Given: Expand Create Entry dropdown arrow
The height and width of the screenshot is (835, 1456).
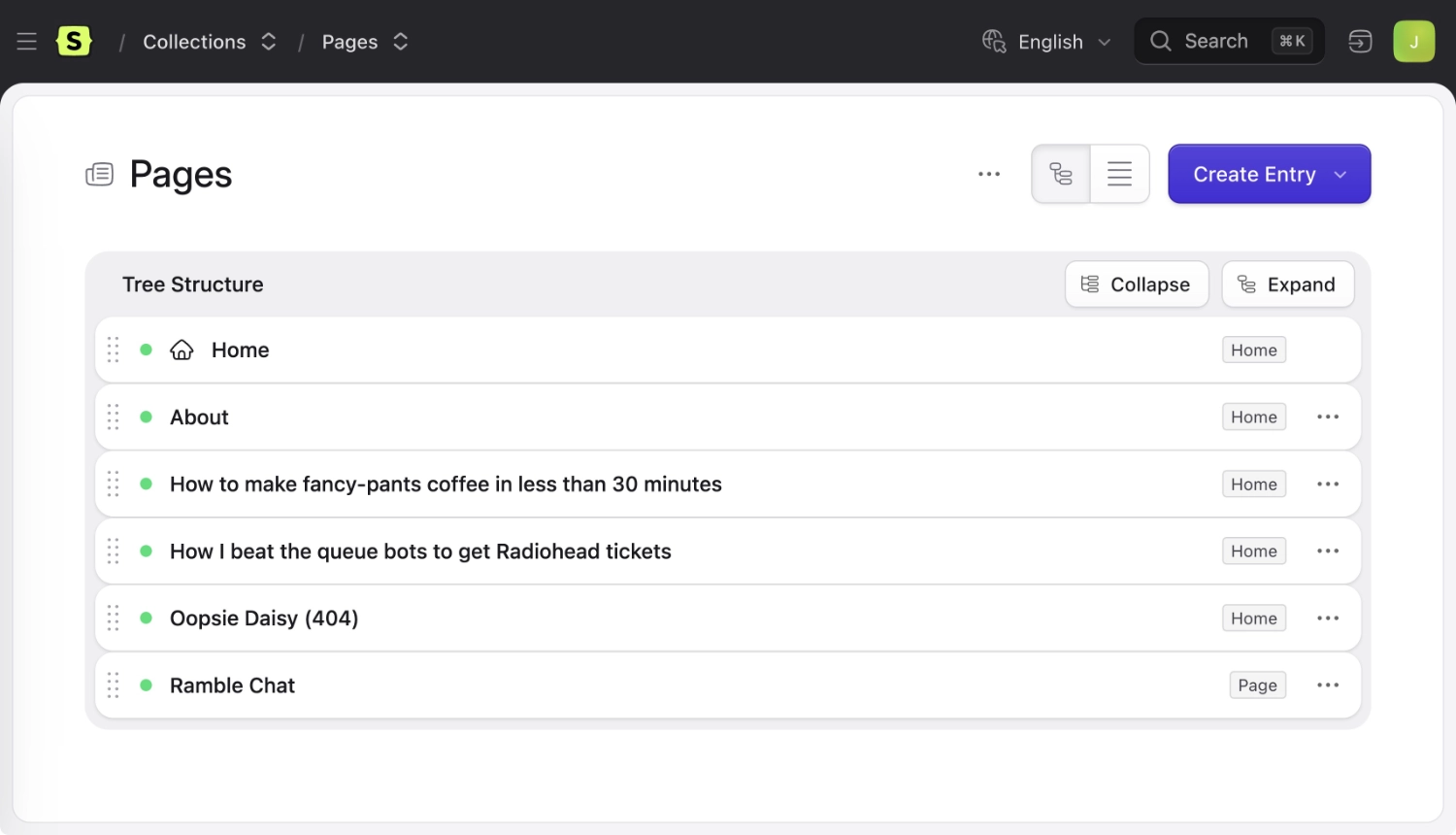Looking at the screenshot, I should coord(1340,175).
